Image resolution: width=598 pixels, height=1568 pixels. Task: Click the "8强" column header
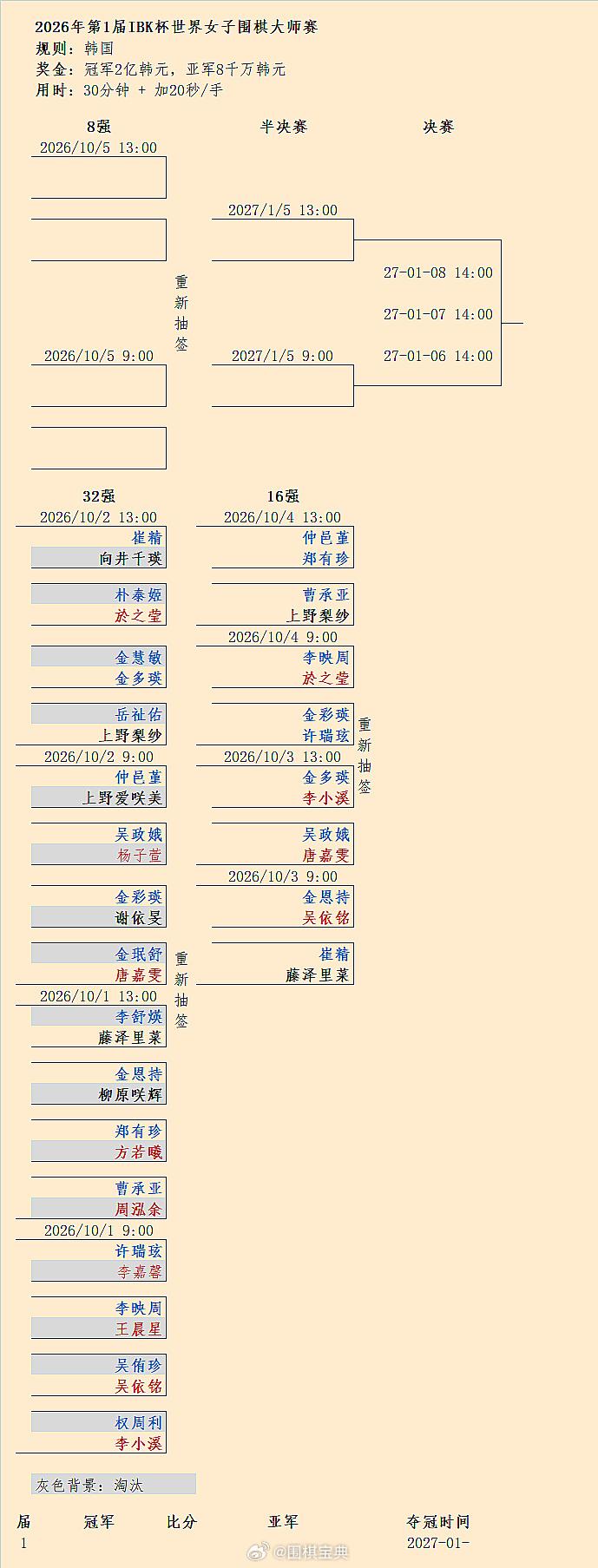(99, 127)
